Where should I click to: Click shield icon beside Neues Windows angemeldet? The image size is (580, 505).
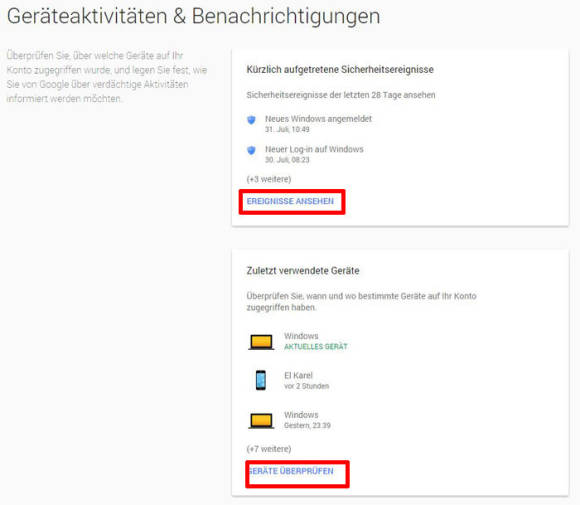click(x=252, y=120)
